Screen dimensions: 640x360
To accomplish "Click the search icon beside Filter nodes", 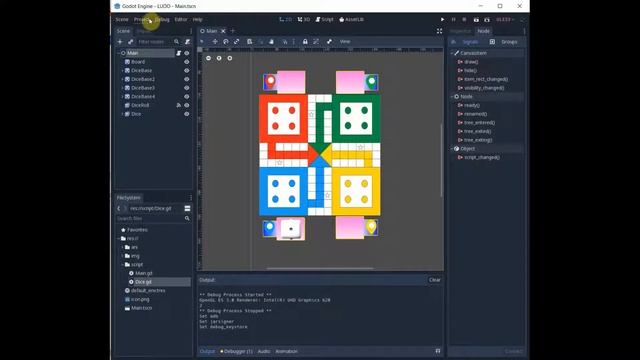I will click(x=176, y=42).
